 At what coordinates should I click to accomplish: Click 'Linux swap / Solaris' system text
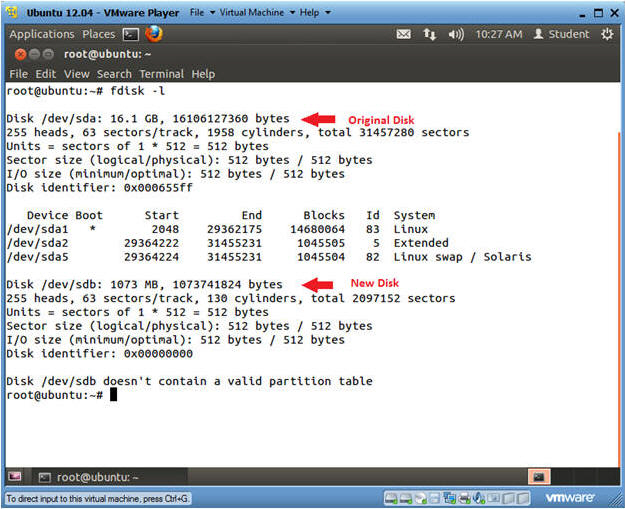pos(462,257)
